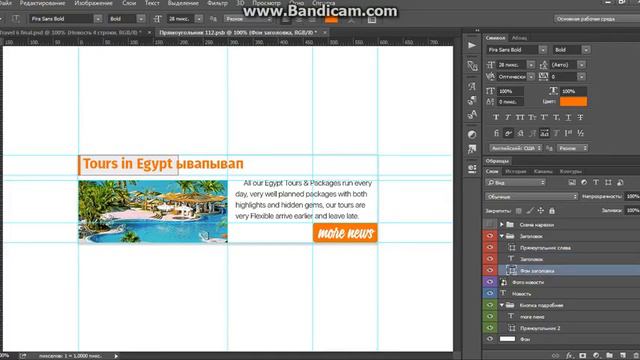This screenshot has width=640, height=360.
Task: Open the 'Изображение' menu
Action: coord(93,3)
